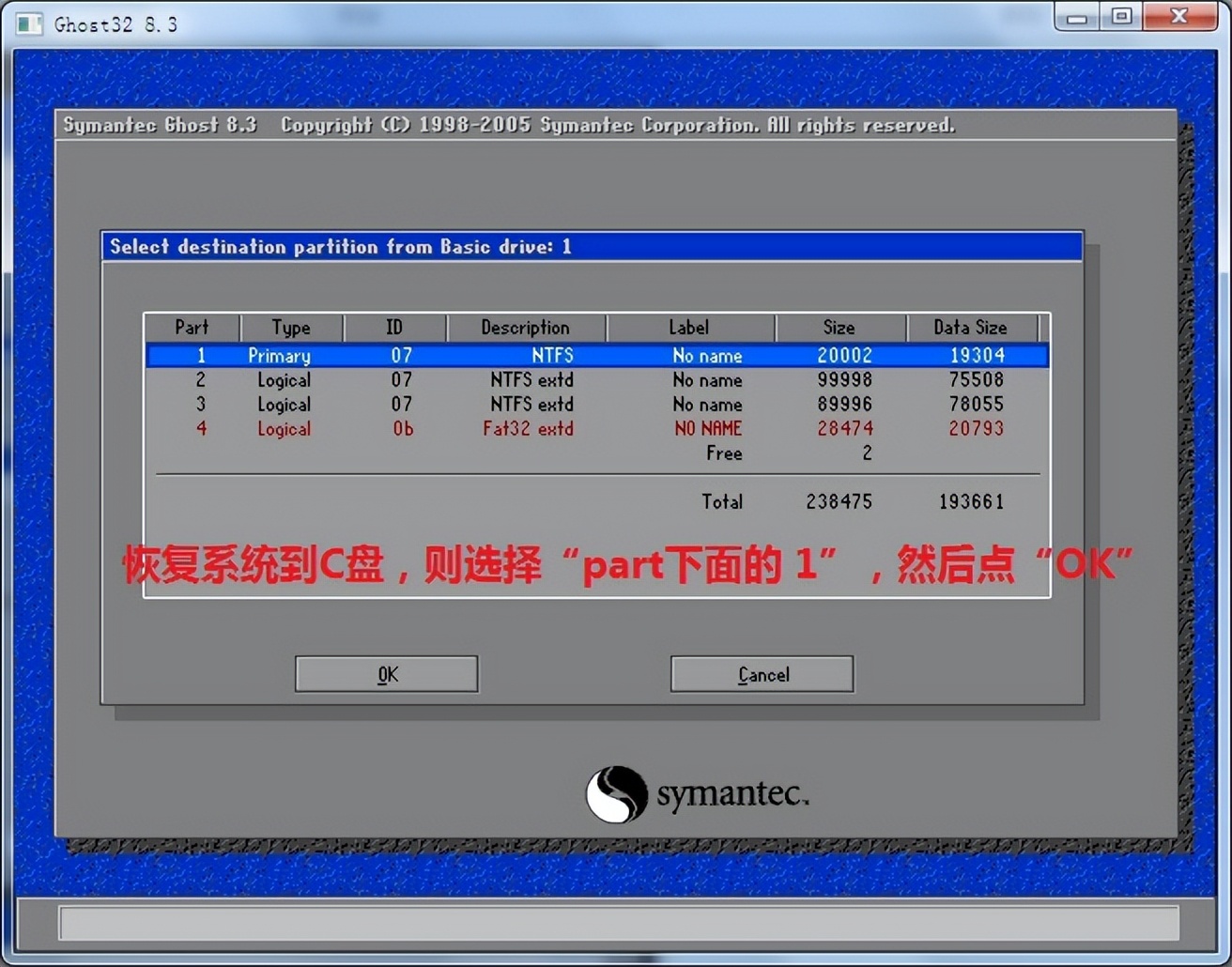This screenshot has height=967, width=1232.
Task: Click the Free row in the partition table
Action: [x=723, y=453]
